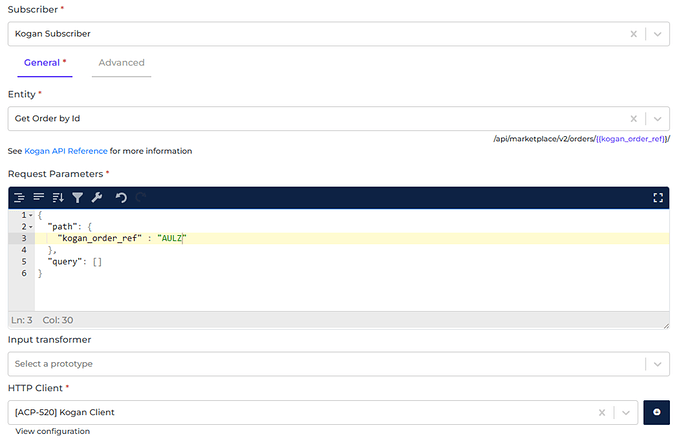Viewport: 690px width, 443px height.
Task: Collapse the fold arrow on line 1
Action: 31,216
